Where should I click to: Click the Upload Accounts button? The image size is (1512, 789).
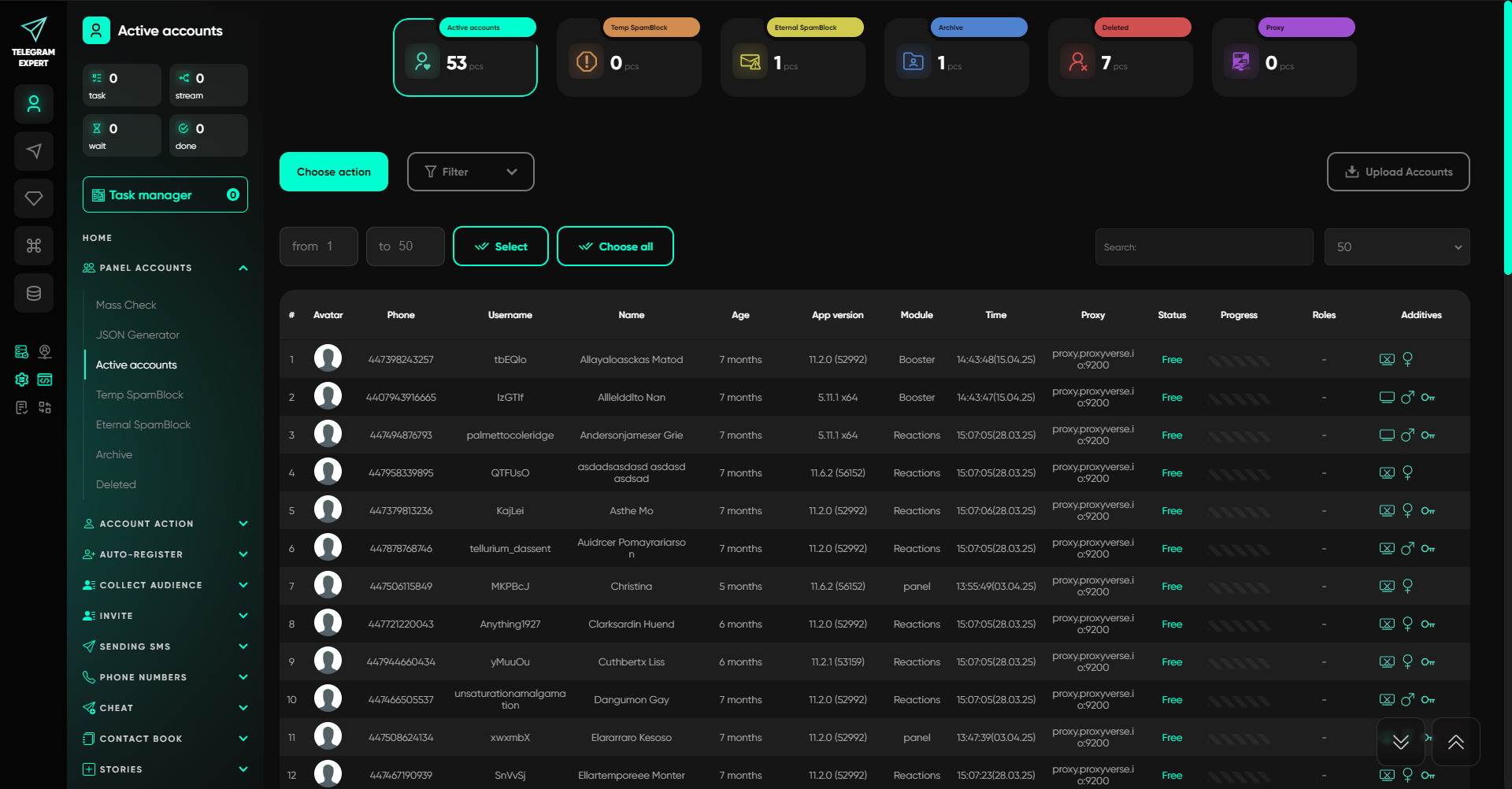click(x=1398, y=172)
